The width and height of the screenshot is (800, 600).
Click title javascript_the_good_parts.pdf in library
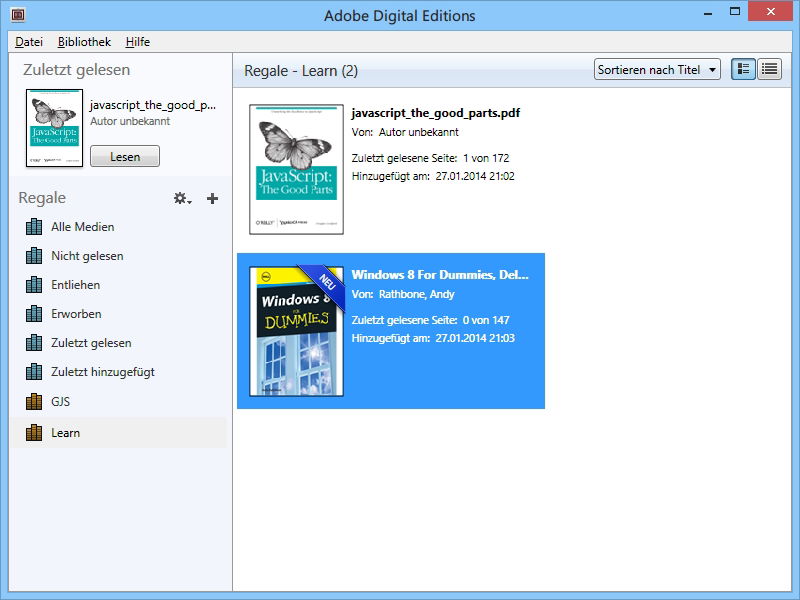pos(436,113)
